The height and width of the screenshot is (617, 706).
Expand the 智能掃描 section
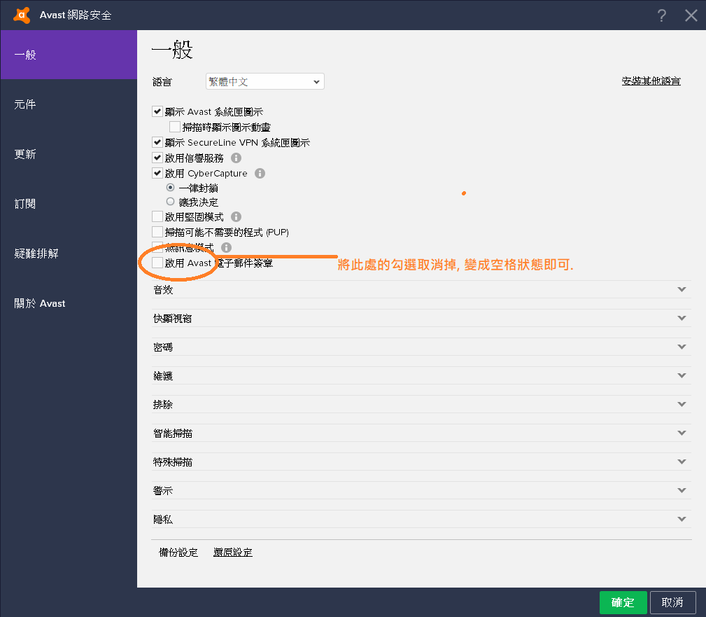[421, 433]
